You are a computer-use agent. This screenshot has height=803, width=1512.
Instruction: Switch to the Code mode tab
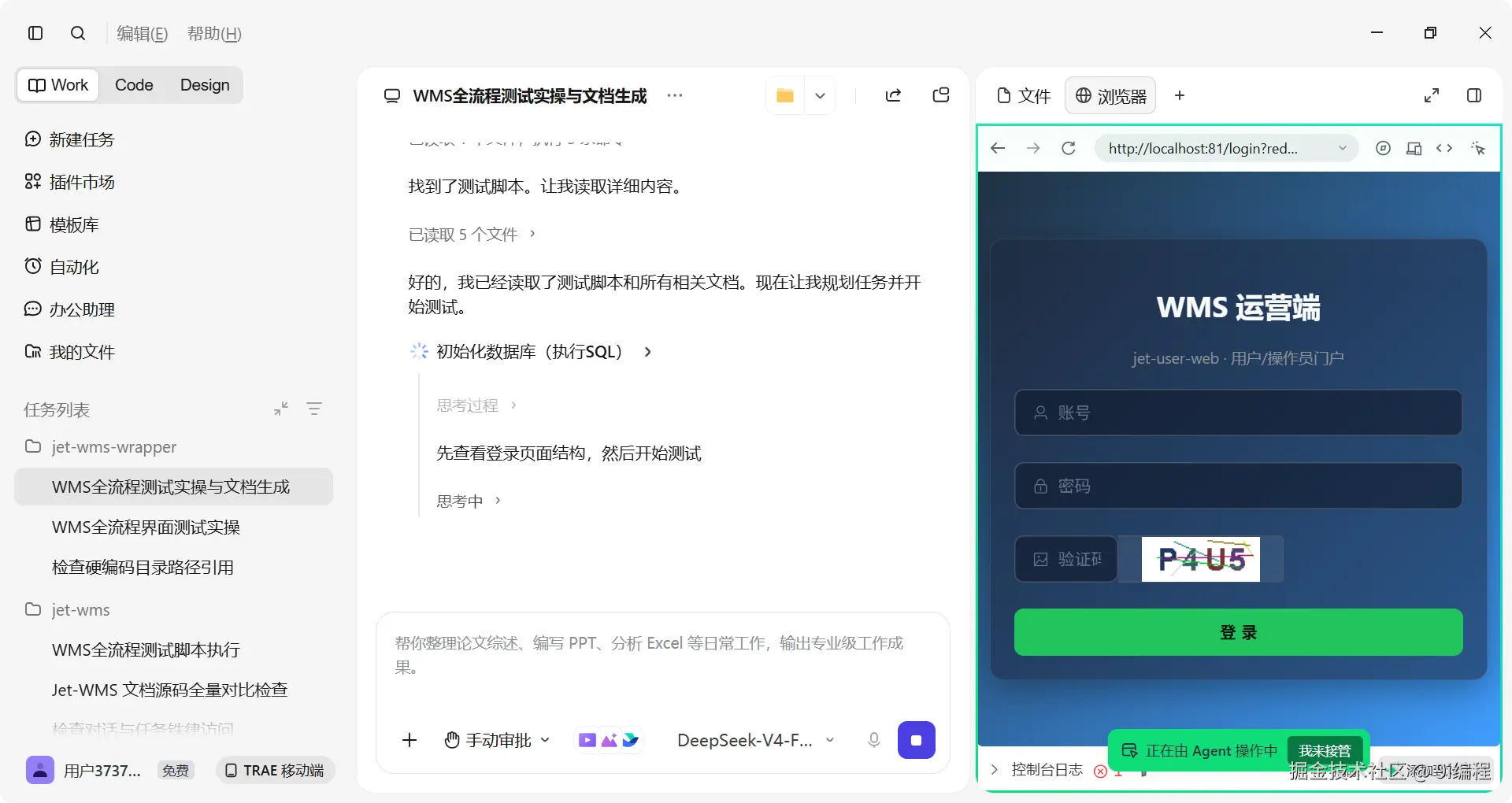click(x=134, y=85)
